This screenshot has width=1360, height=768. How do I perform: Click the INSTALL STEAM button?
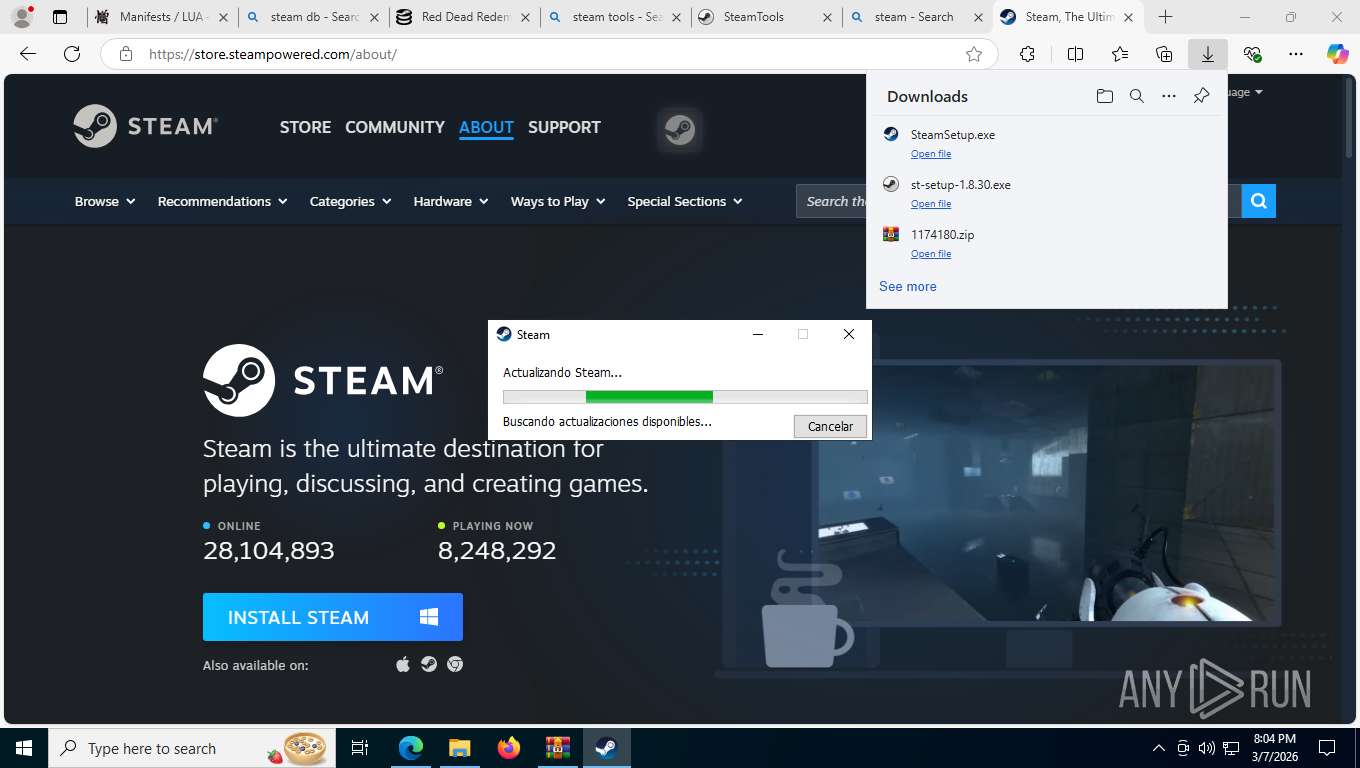point(333,617)
